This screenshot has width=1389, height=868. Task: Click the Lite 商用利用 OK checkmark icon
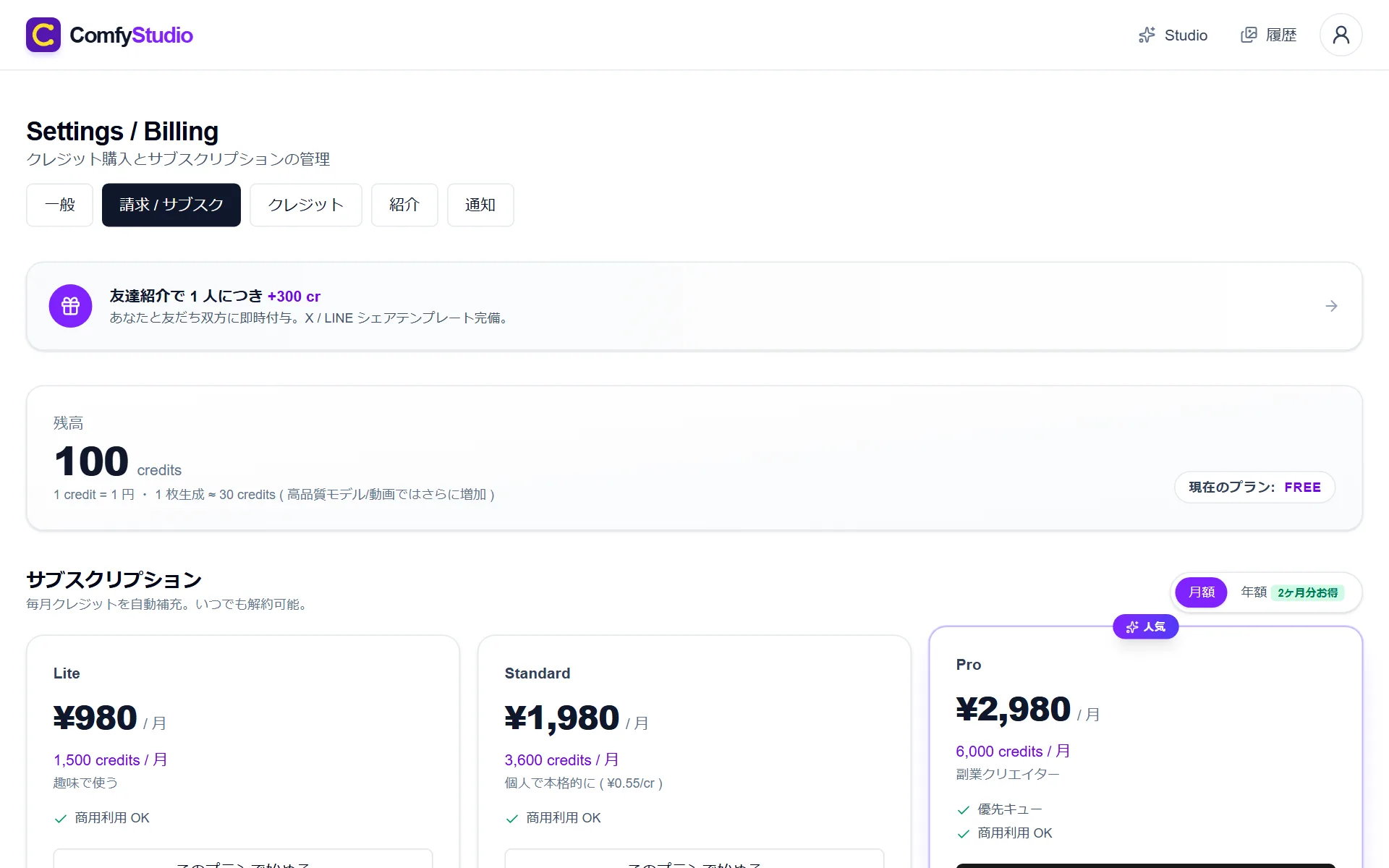coord(61,819)
